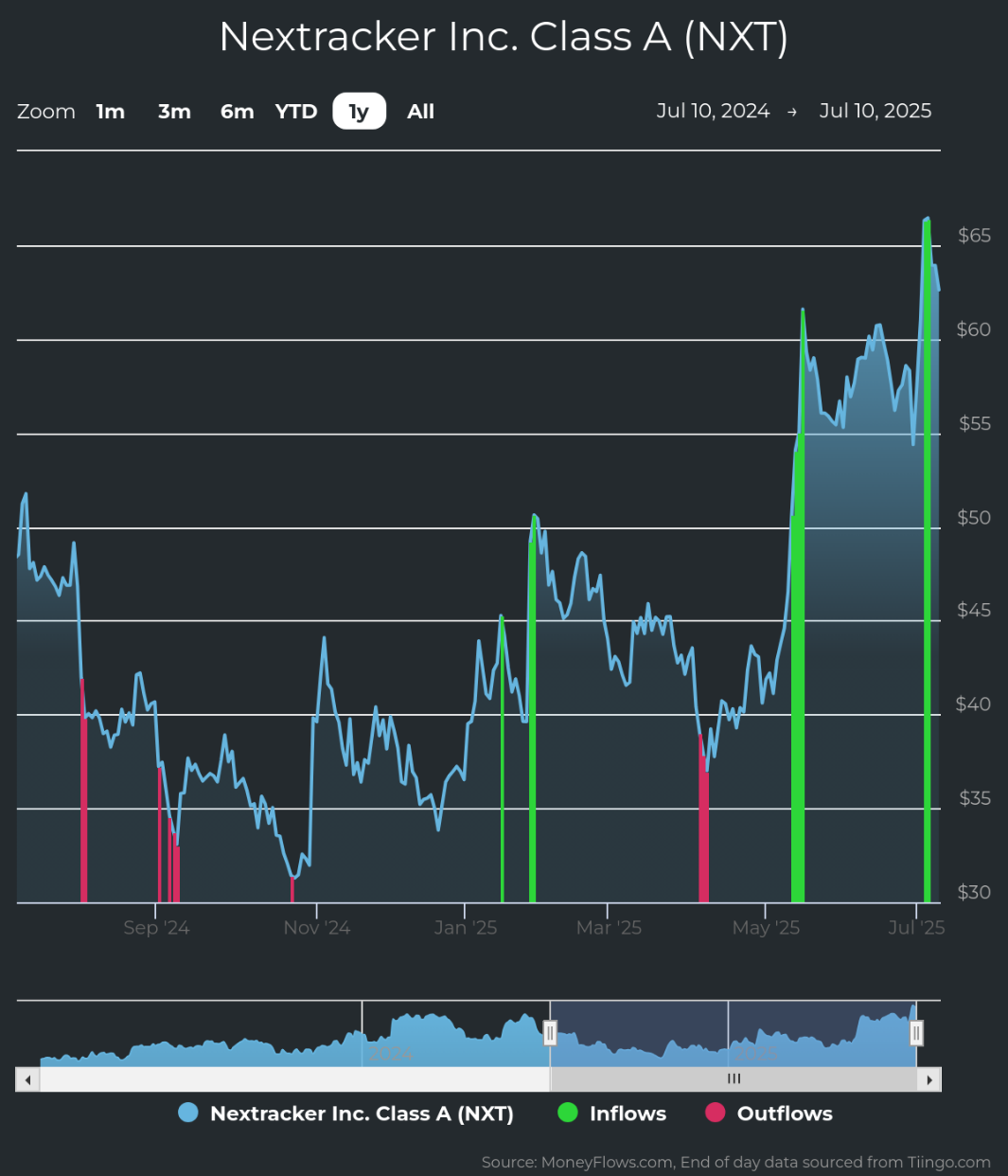The height and width of the screenshot is (1176, 1008).
Task: Click the red Outflows legend dot
Action: (x=716, y=1114)
